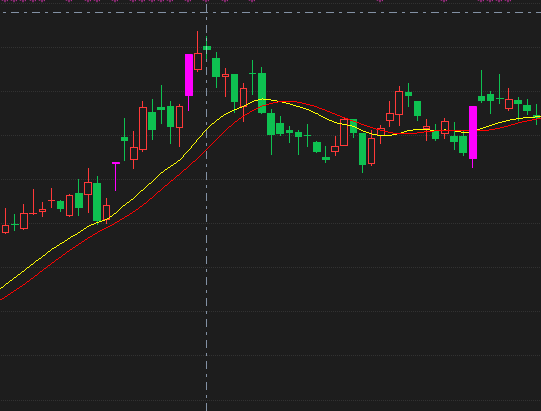Click the horizontal dashed line atop the chart
Viewport: 541px width, 411px height.
click(x=270, y=12)
